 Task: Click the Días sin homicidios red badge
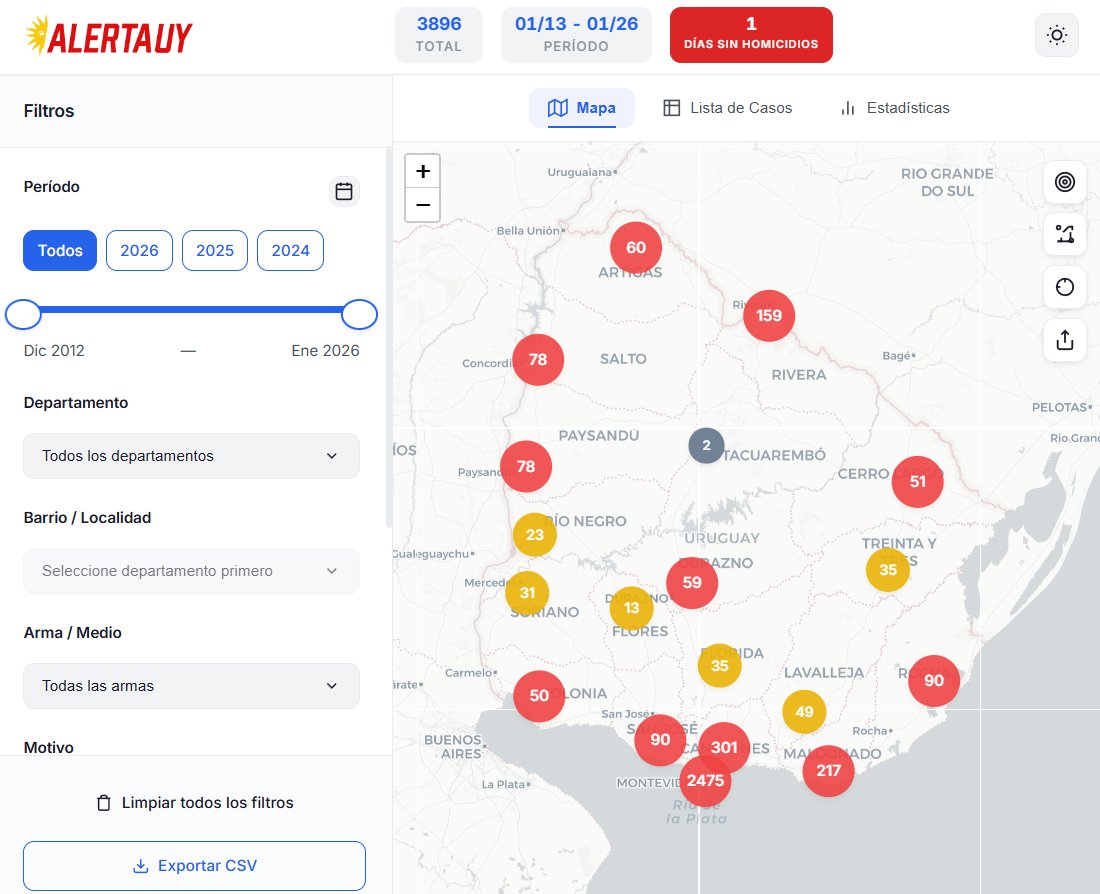(751, 35)
